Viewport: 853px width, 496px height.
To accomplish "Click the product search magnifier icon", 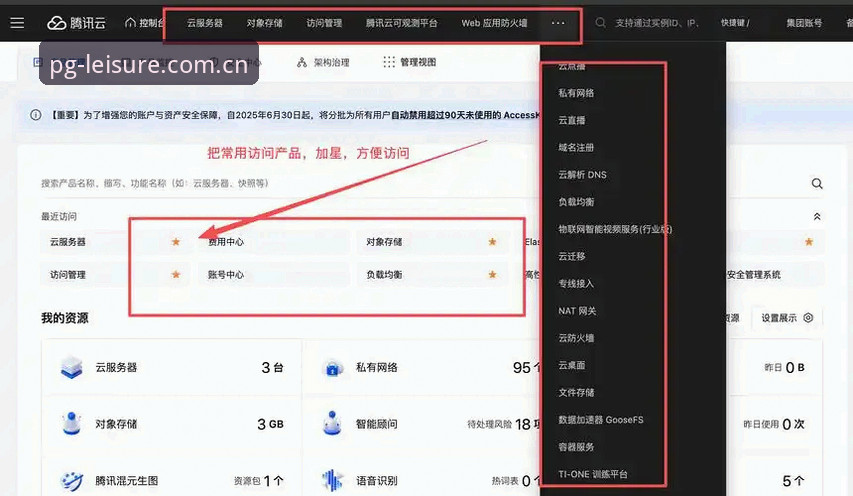I will tap(817, 183).
